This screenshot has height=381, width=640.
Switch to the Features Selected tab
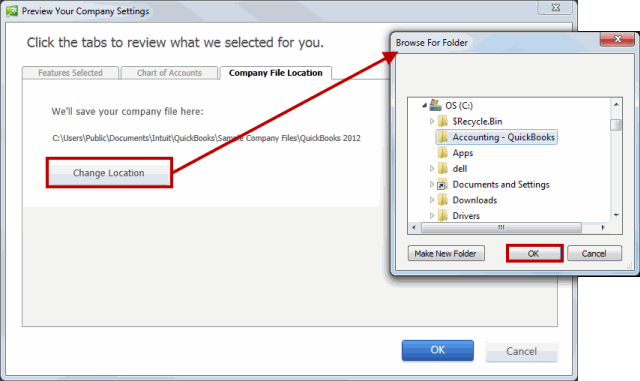tap(70, 73)
